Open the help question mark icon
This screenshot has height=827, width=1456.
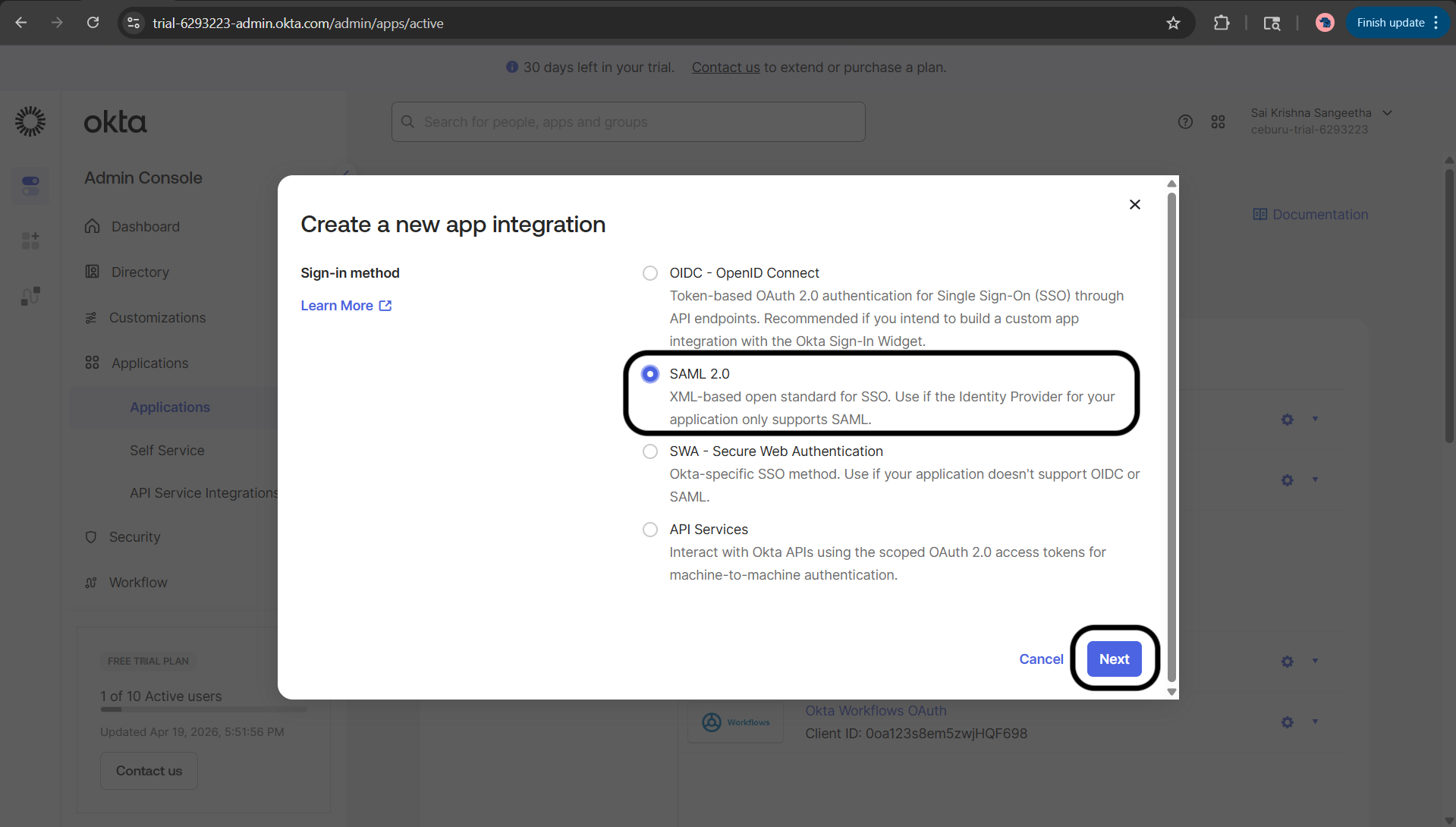click(1185, 122)
